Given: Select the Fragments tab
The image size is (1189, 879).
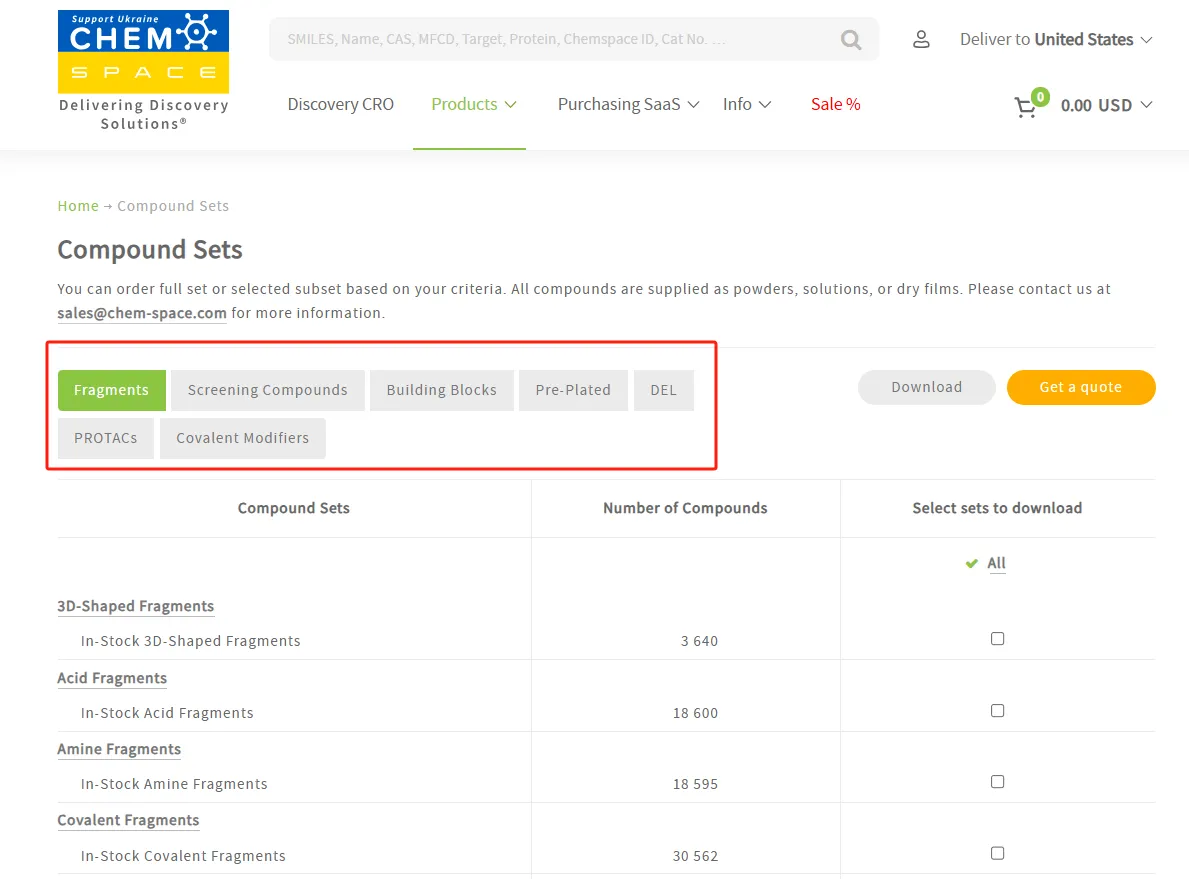Looking at the screenshot, I should 111,390.
